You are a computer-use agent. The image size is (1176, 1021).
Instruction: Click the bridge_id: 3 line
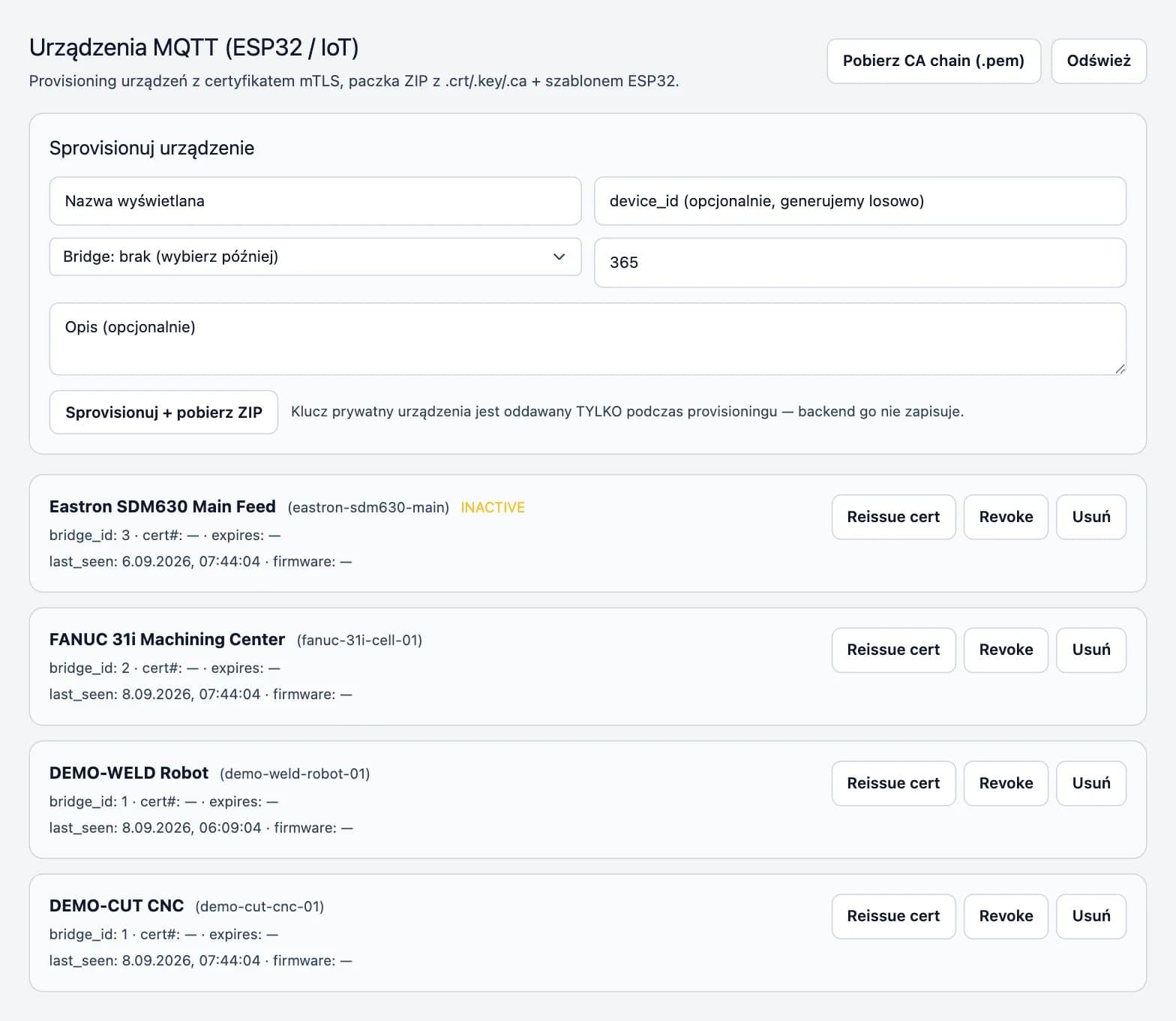coord(165,536)
